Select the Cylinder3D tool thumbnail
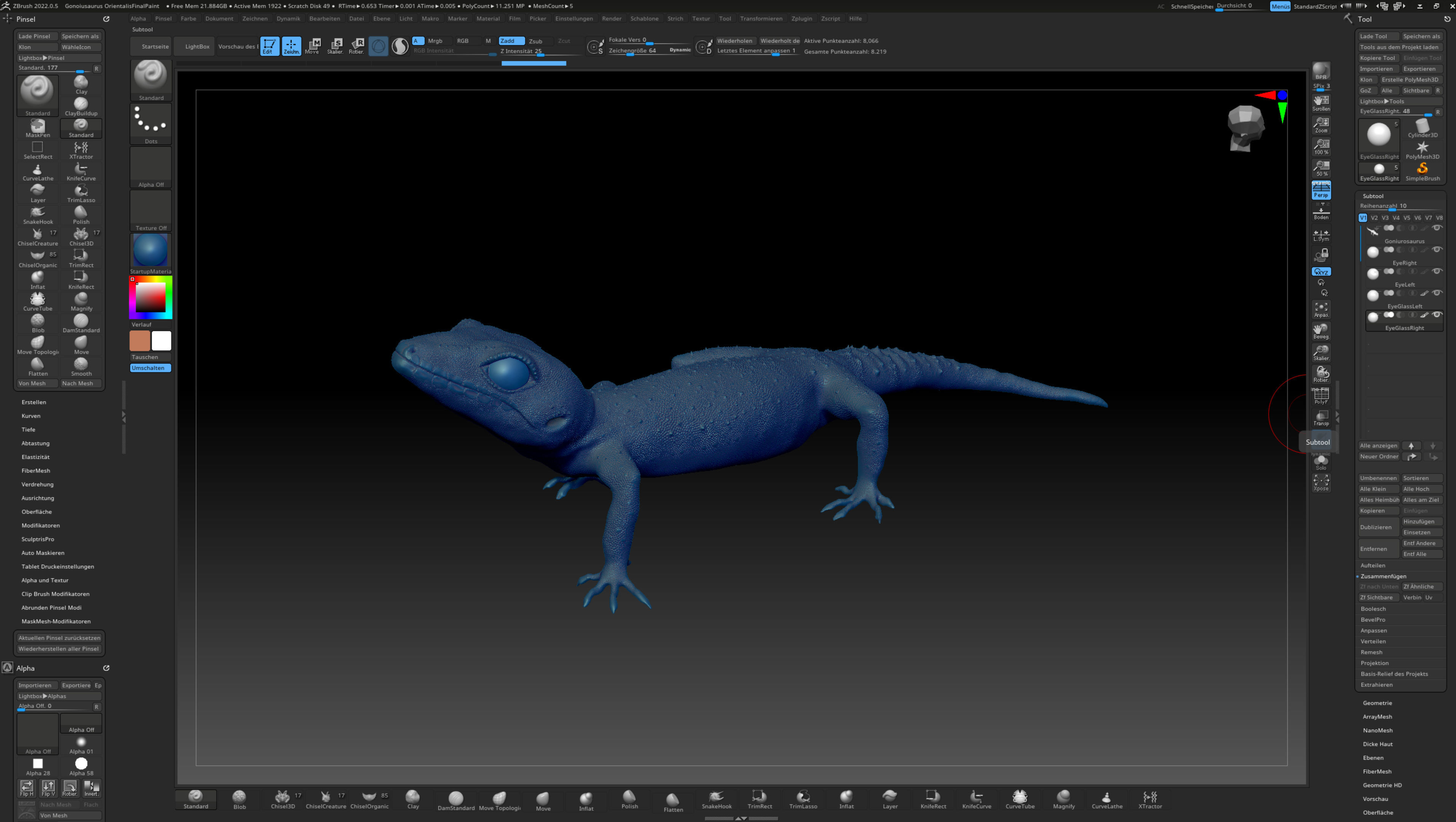Viewport: 1456px width, 822px height. 1422,128
